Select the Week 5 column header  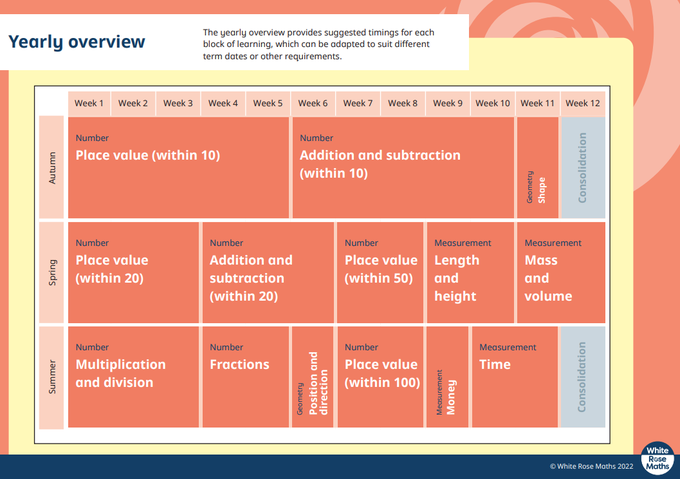(268, 103)
